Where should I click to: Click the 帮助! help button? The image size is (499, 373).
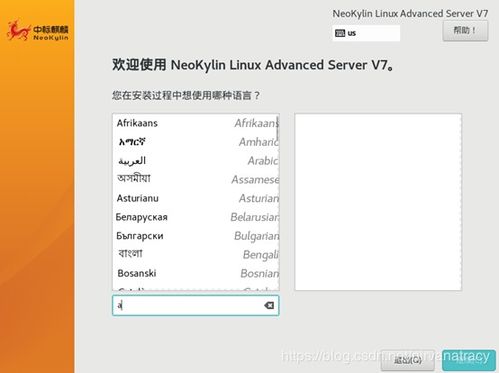pos(465,31)
